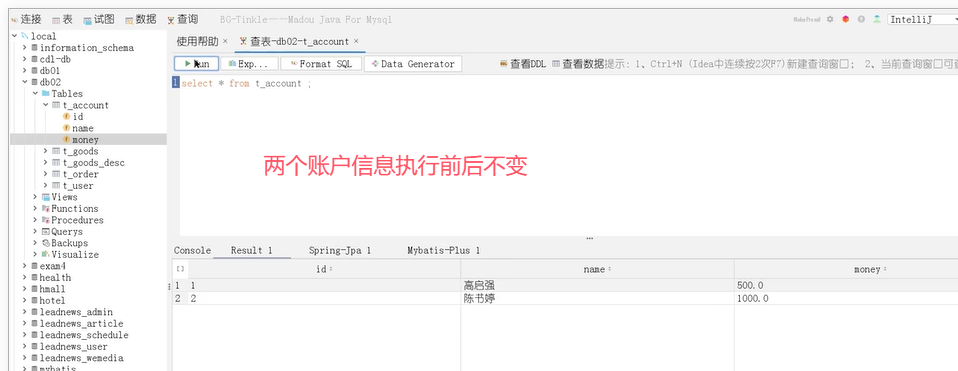The width and height of the screenshot is (958, 371).
Task: Close the 使用帮助 tab
Action: click(x=225, y=42)
